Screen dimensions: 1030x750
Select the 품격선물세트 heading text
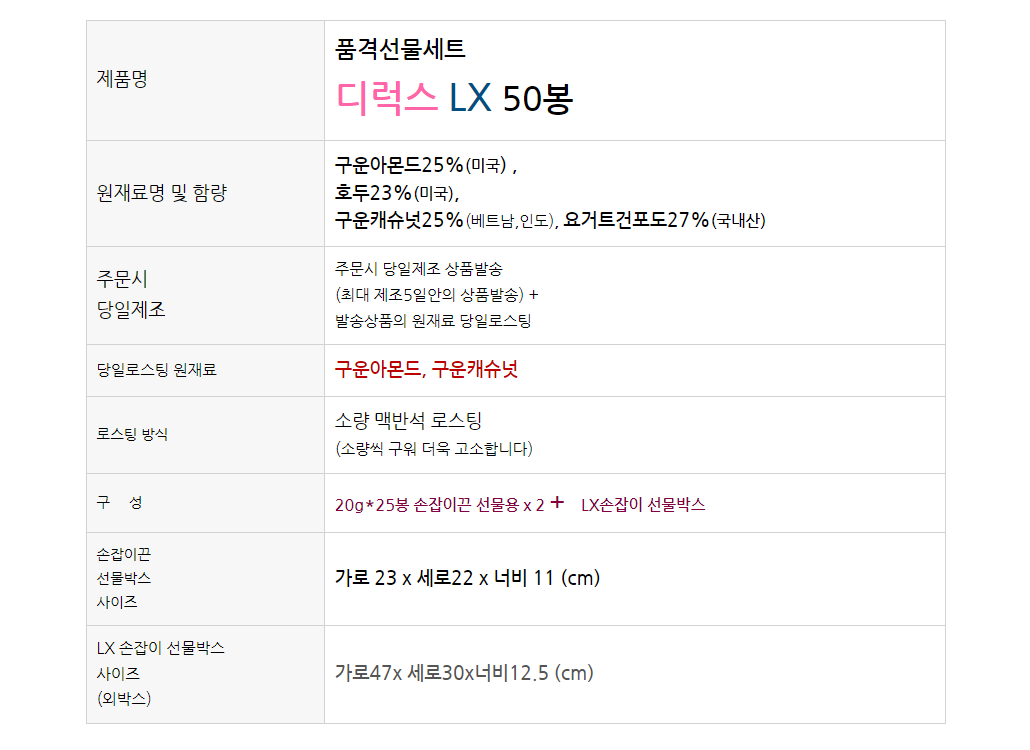400,49
